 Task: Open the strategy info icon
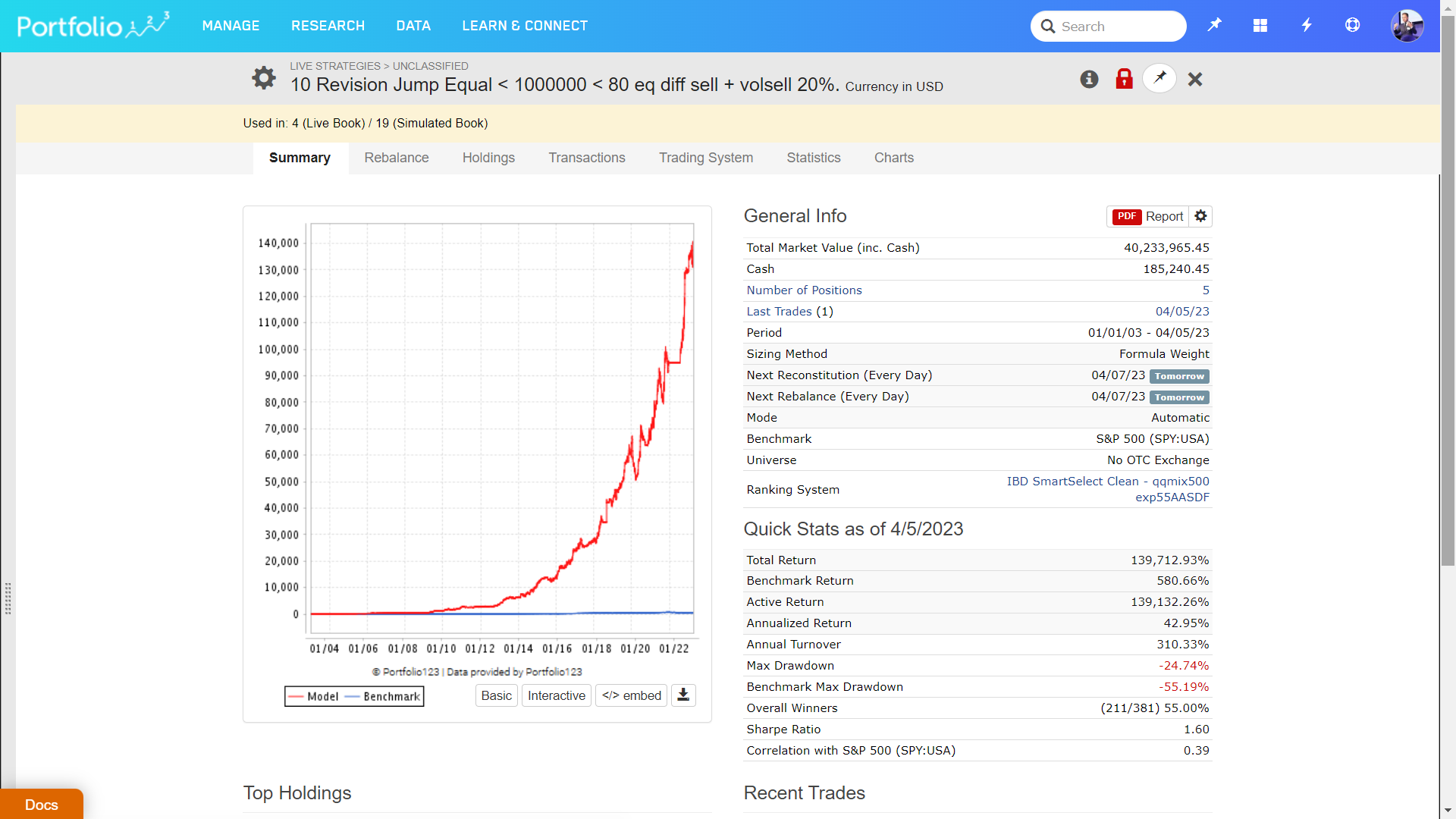click(1089, 79)
